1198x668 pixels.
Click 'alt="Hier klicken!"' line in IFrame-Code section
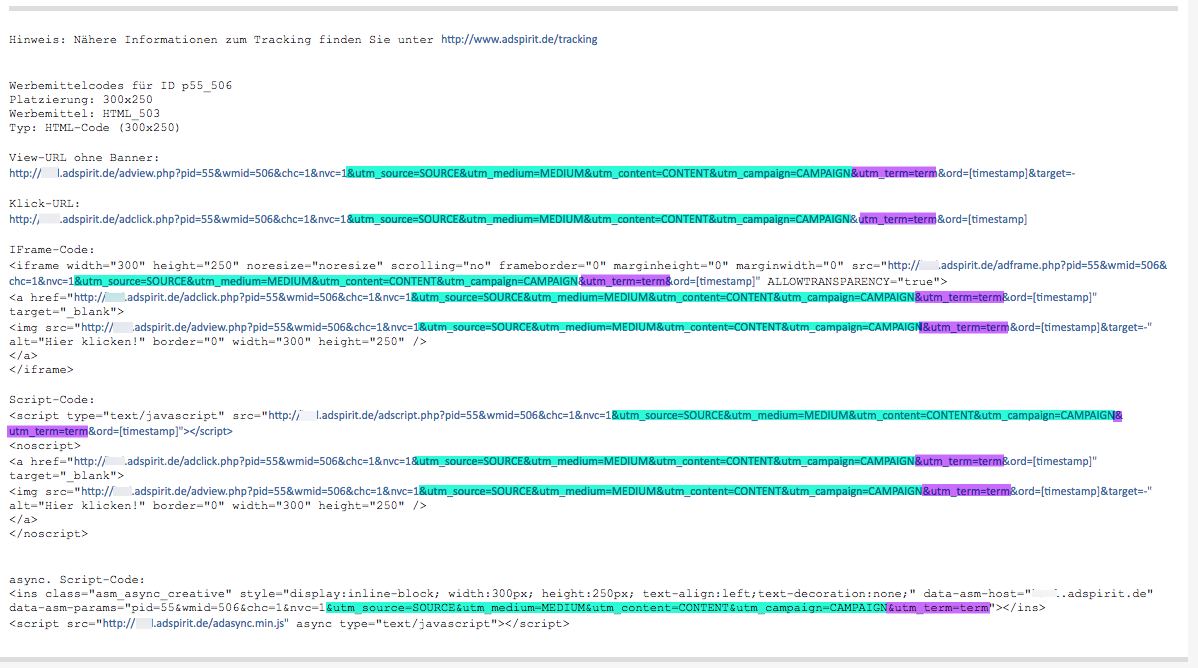[x=218, y=342]
